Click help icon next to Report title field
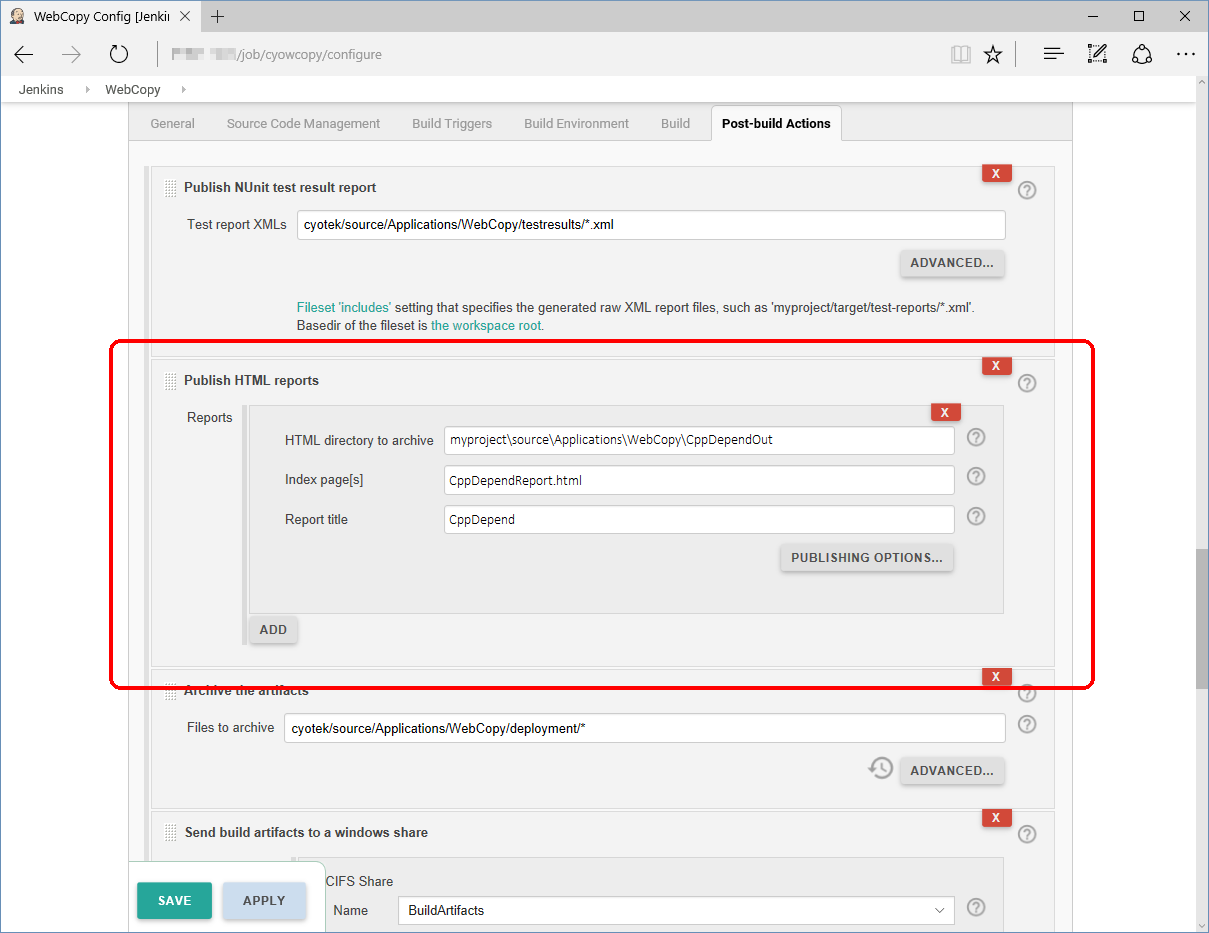1209x933 pixels. pos(977,517)
